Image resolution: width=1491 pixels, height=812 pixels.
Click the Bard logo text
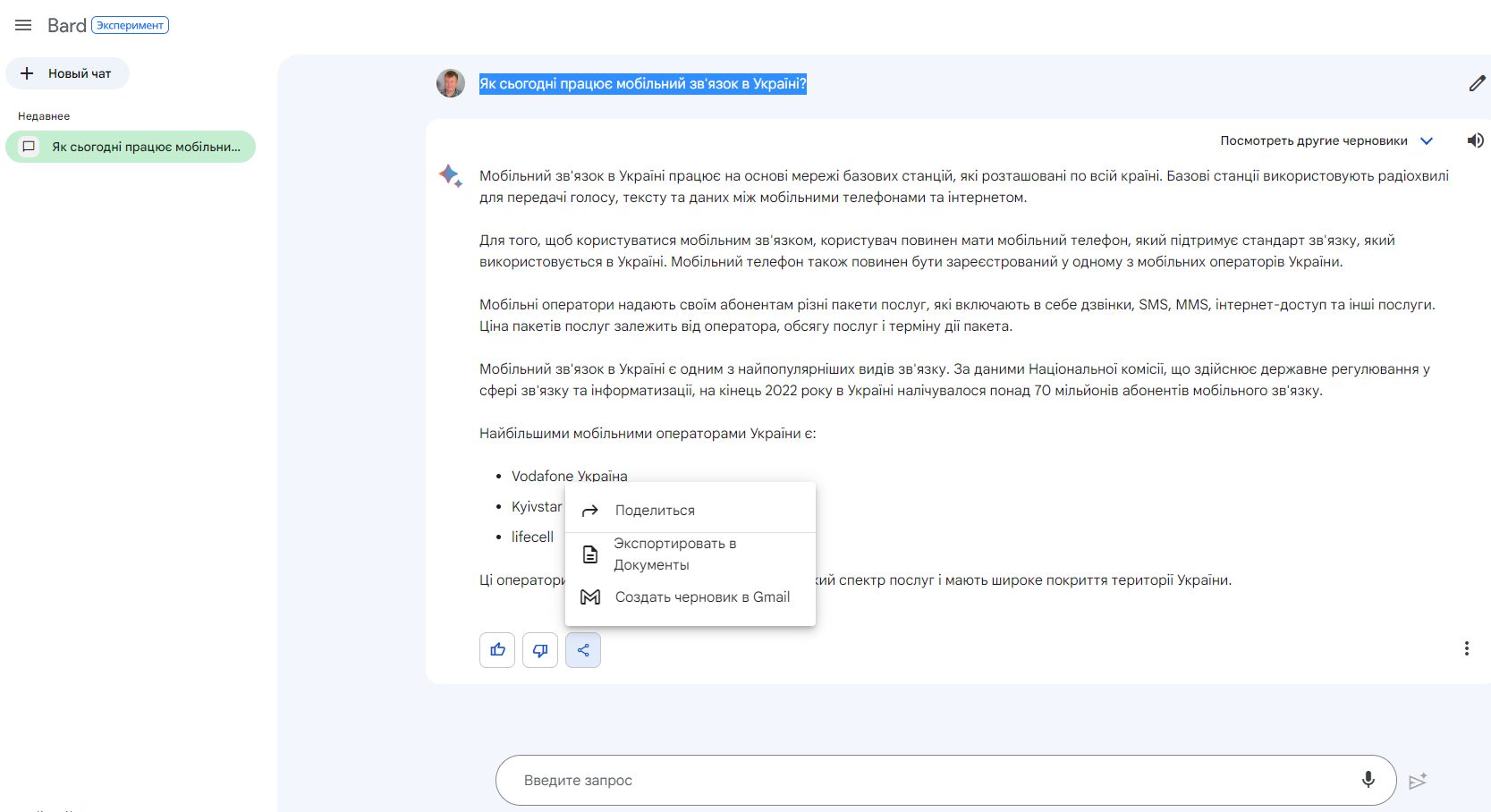coord(66,25)
